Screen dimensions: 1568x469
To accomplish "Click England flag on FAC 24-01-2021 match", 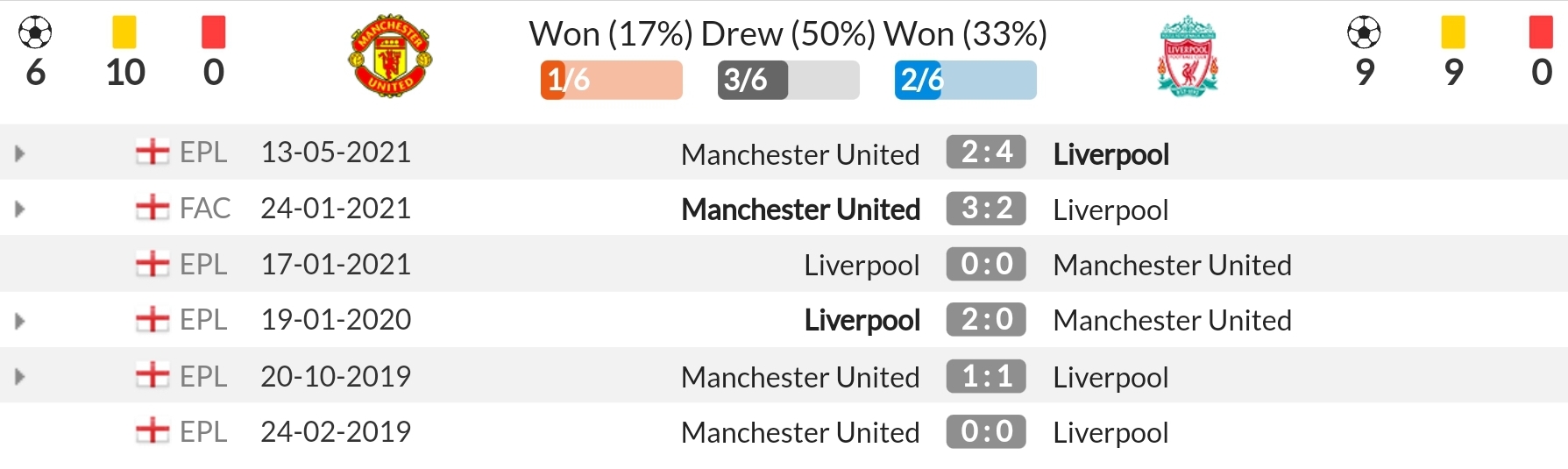I will pyautogui.click(x=153, y=208).
